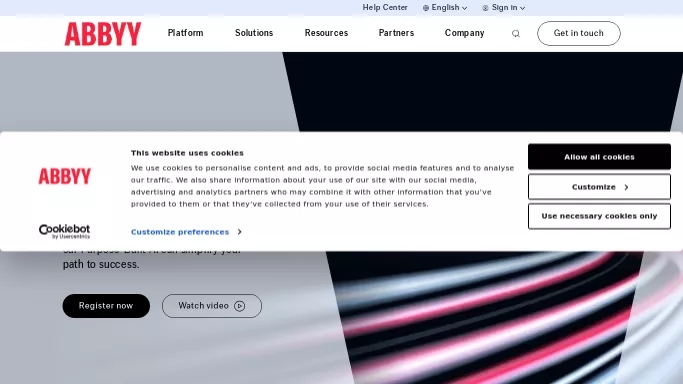Screen dimensions: 683x384
Task: Open the Solutions menu
Action: 254,33
